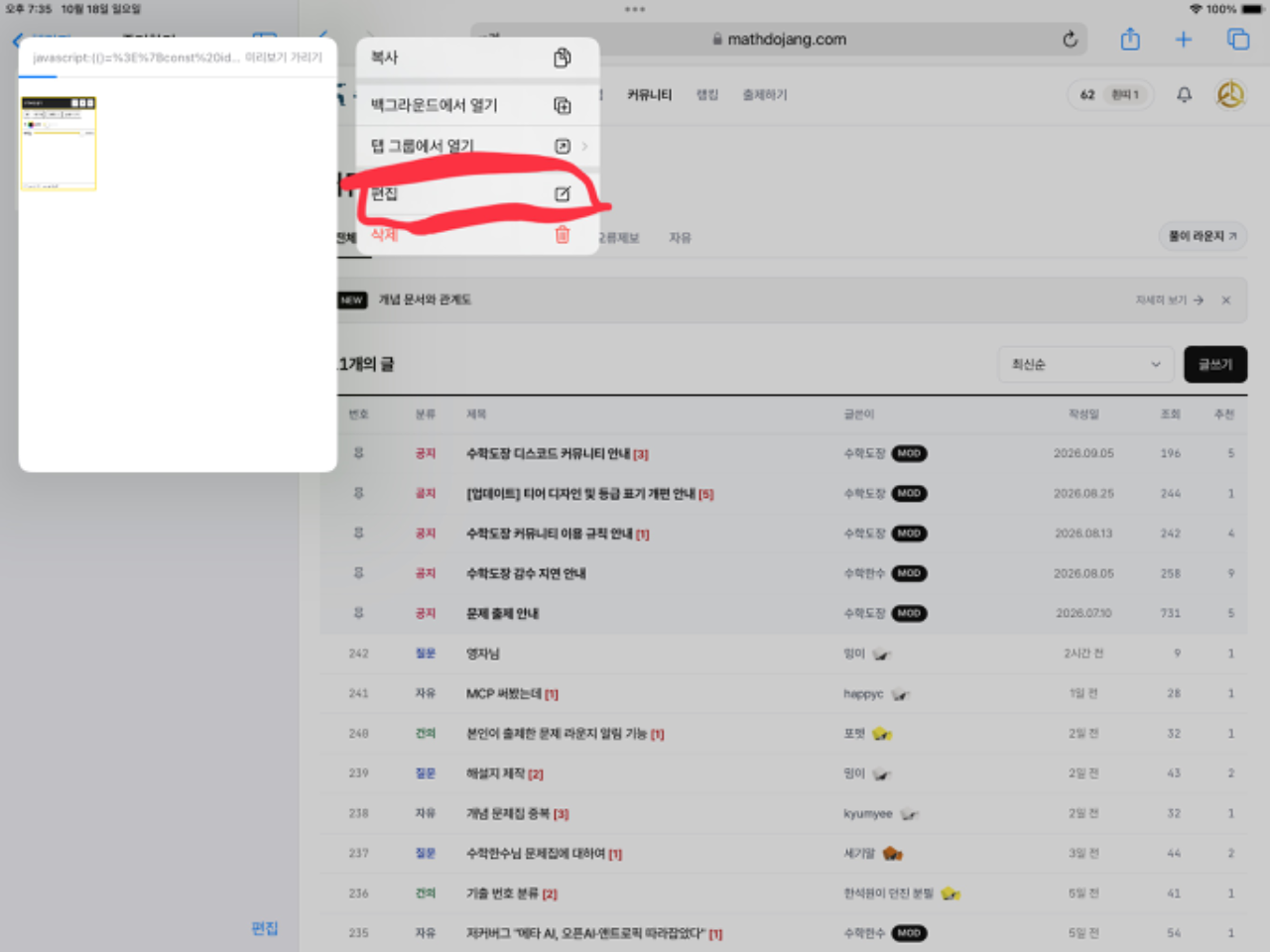Choose 백그라운드에서 열기 option

point(477,105)
